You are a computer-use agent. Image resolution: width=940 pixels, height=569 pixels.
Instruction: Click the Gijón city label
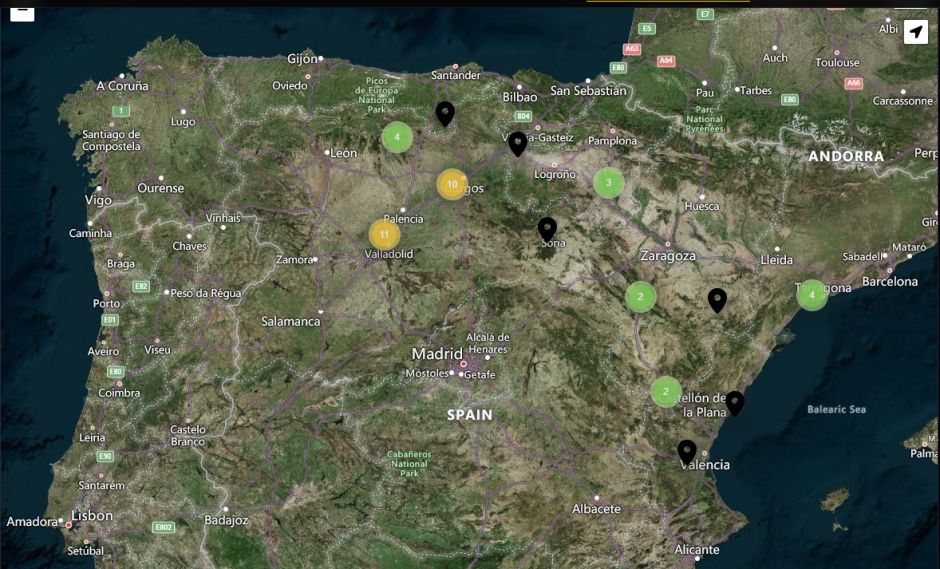click(x=302, y=59)
